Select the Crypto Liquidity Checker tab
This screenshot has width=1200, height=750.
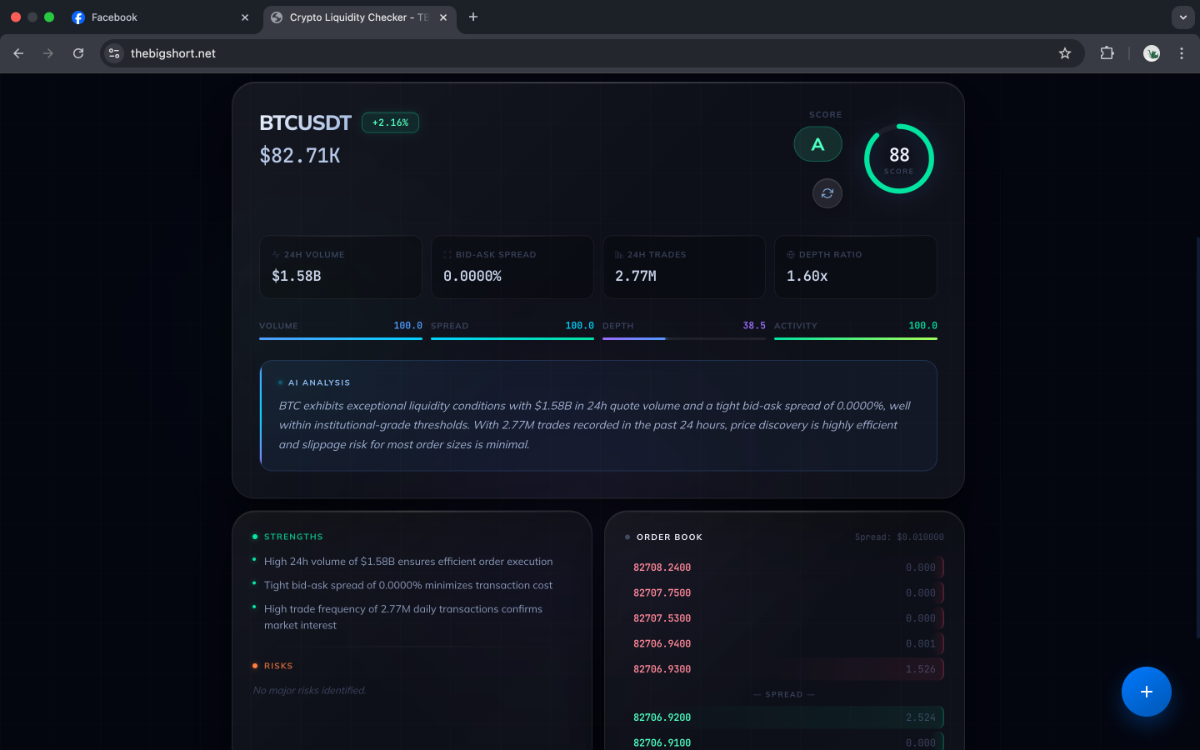coord(361,17)
